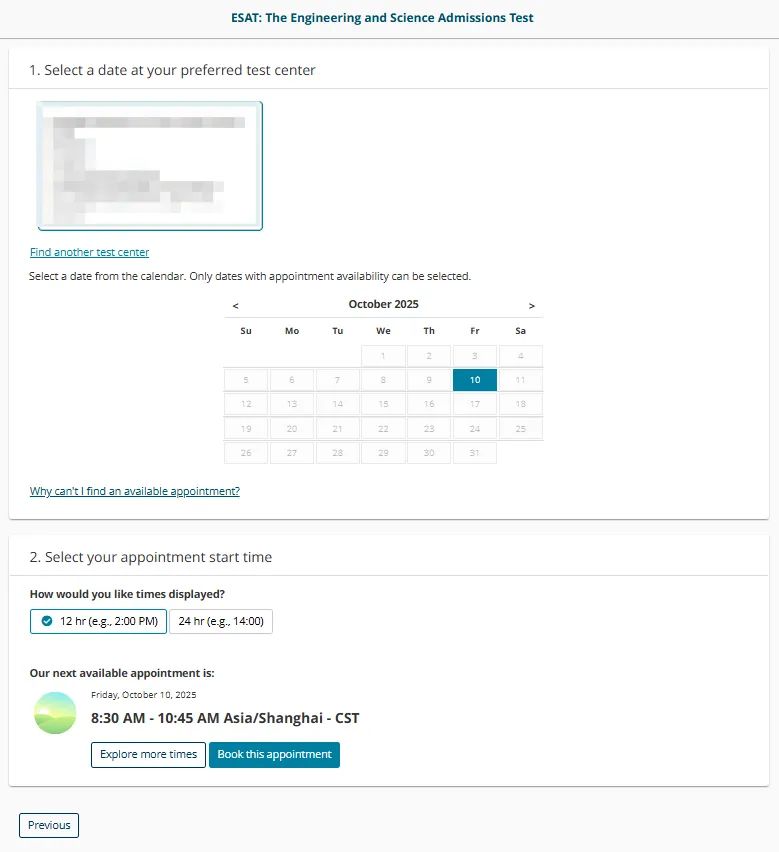779x852 pixels.
Task: Go to previous month with left arrow
Action: [x=235, y=306]
